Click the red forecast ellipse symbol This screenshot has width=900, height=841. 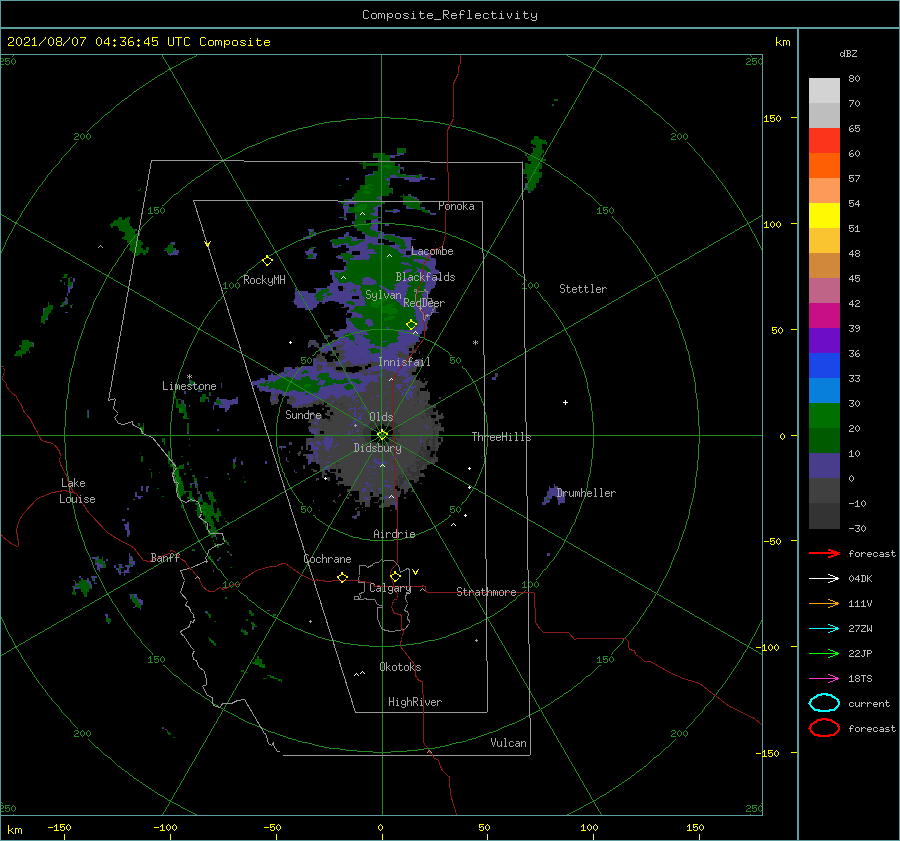824,728
